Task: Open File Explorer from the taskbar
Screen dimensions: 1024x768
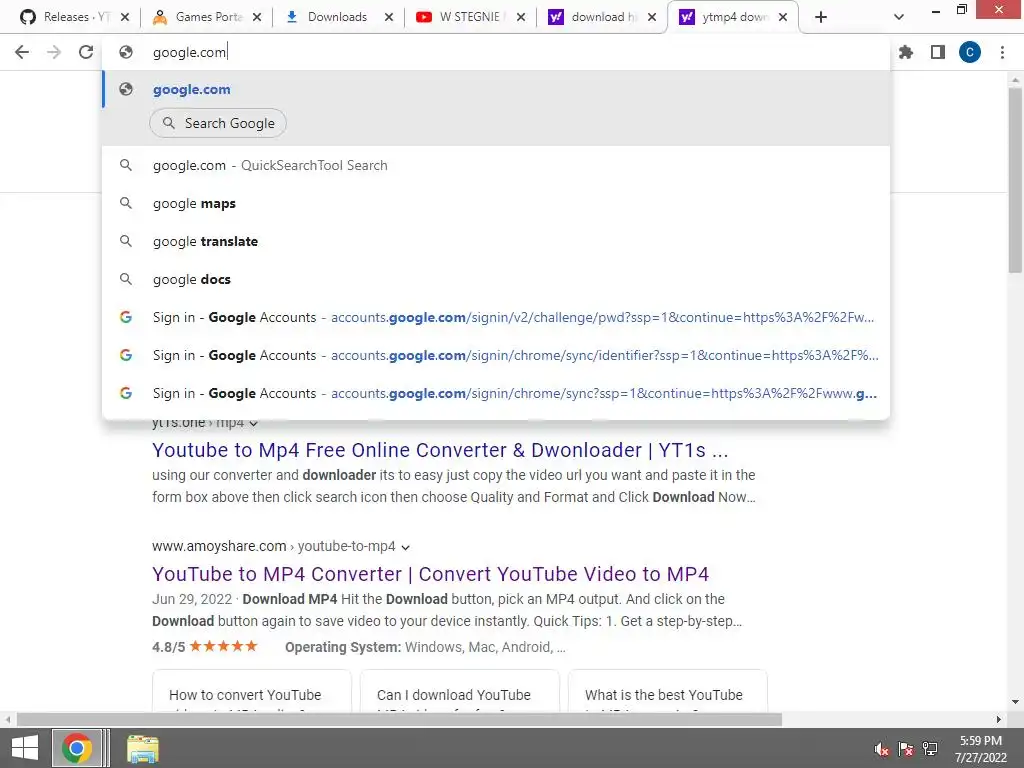Action: [142, 748]
